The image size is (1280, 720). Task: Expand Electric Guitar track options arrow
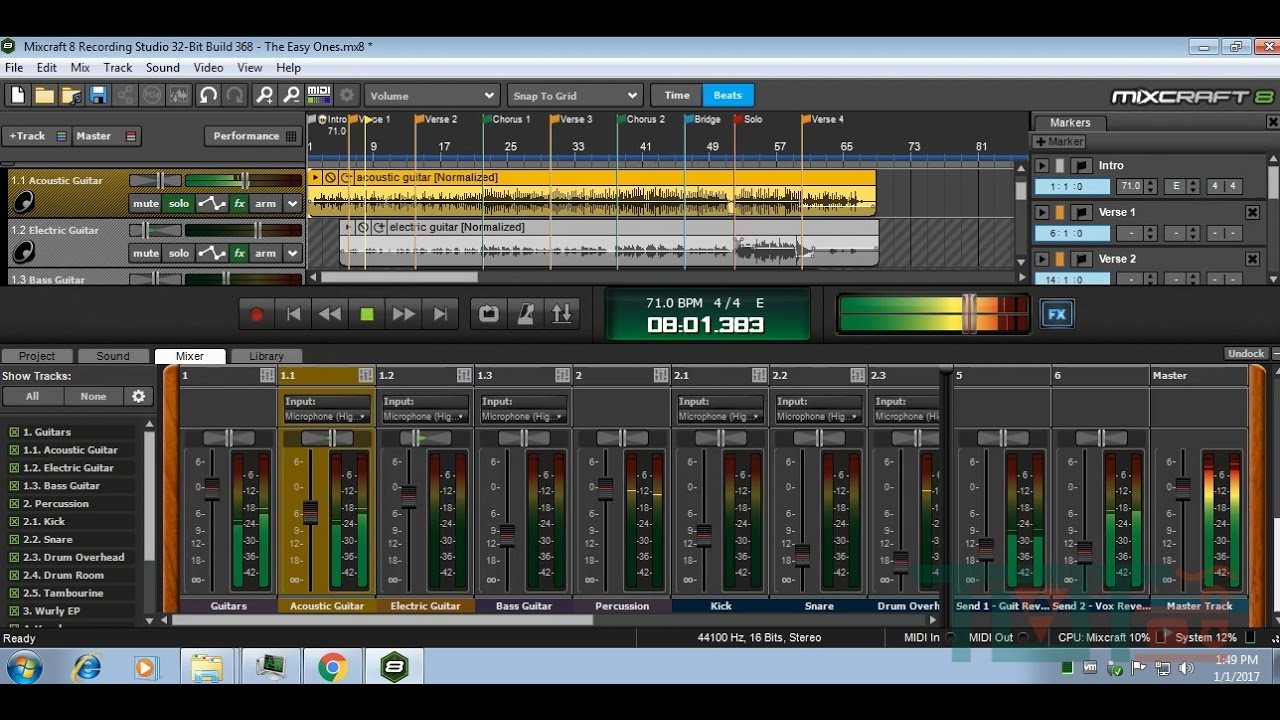click(x=292, y=253)
